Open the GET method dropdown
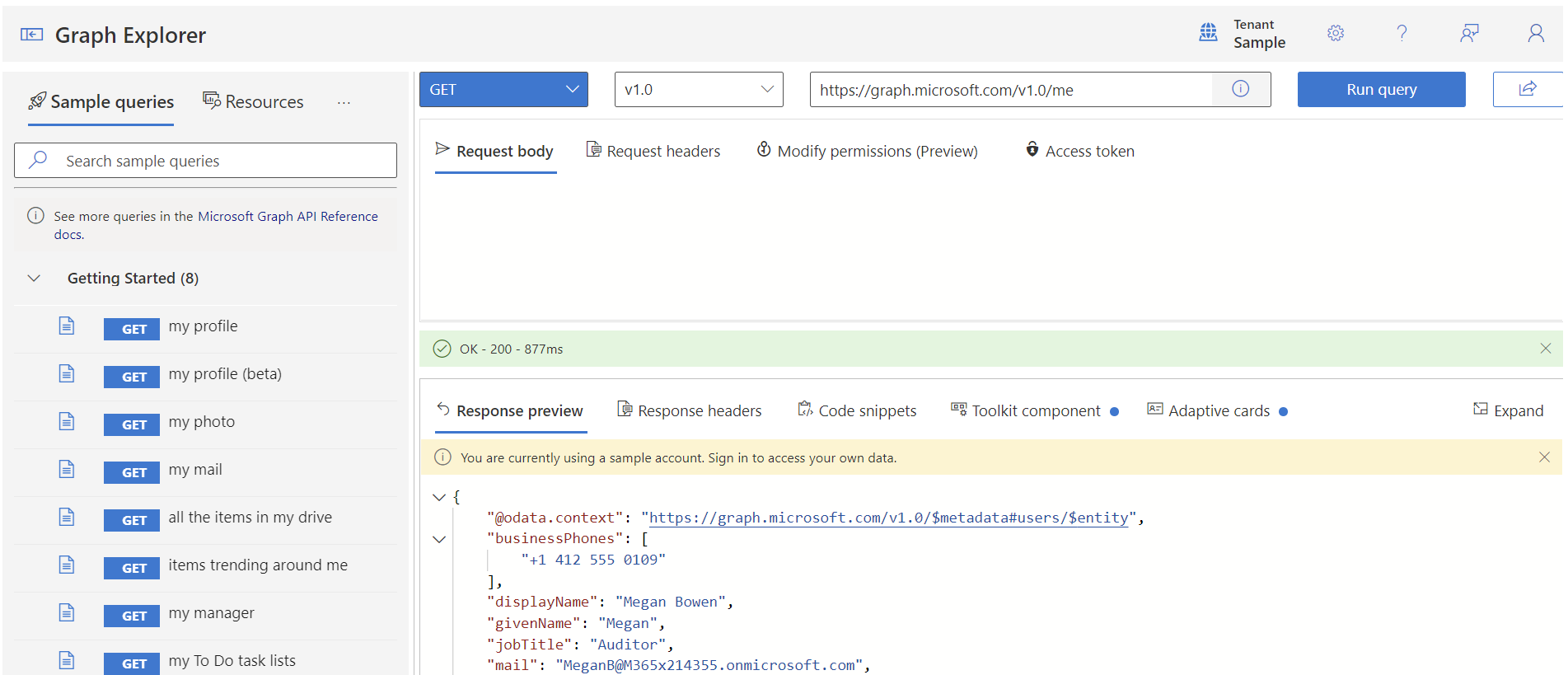The width and height of the screenshot is (1568, 675). pyautogui.click(x=503, y=89)
